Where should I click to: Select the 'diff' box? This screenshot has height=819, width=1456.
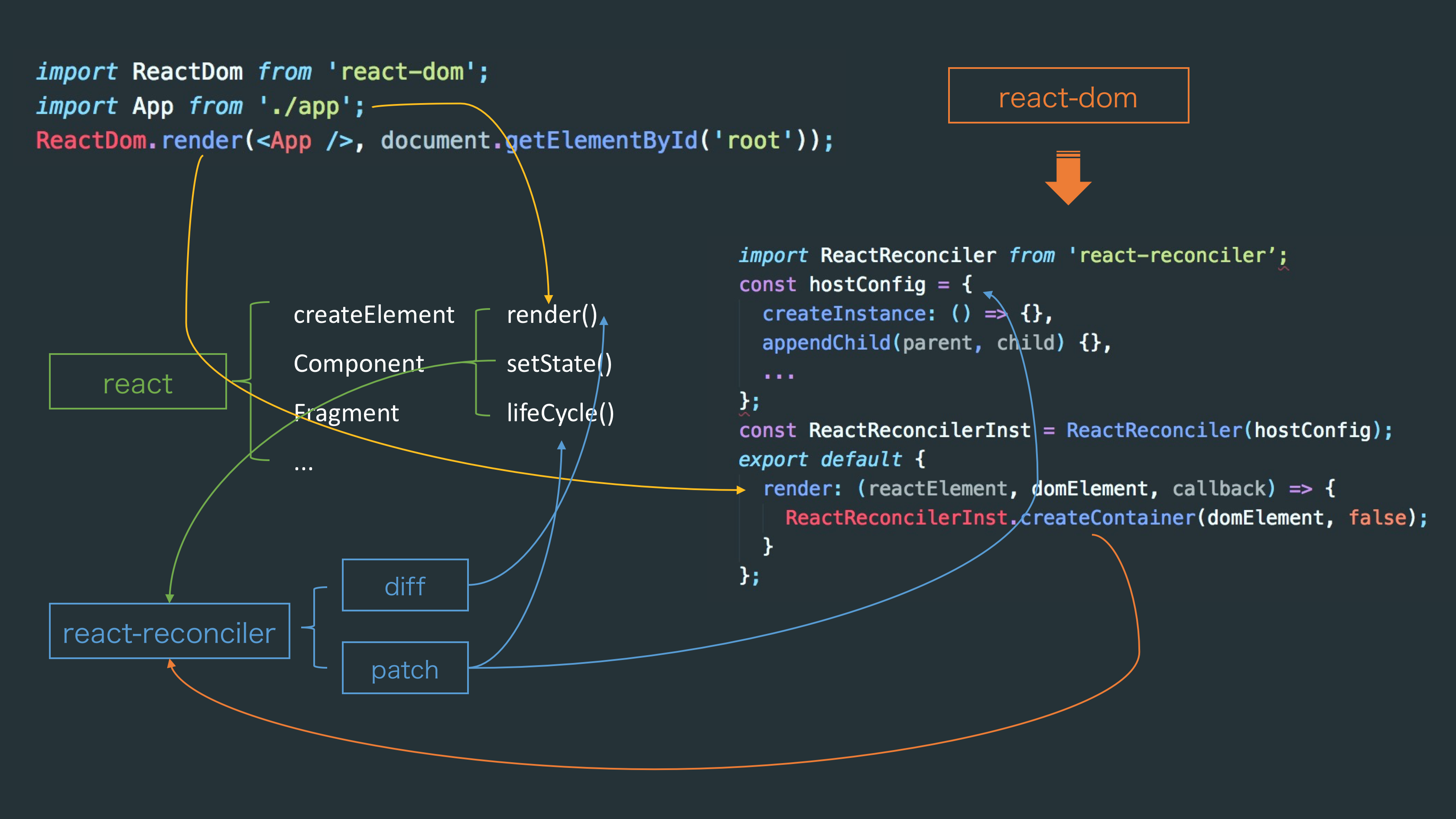(405, 585)
